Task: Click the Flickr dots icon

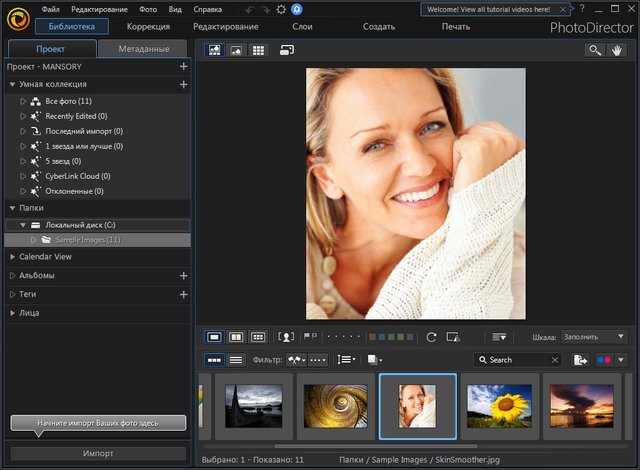Action: click(604, 360)
